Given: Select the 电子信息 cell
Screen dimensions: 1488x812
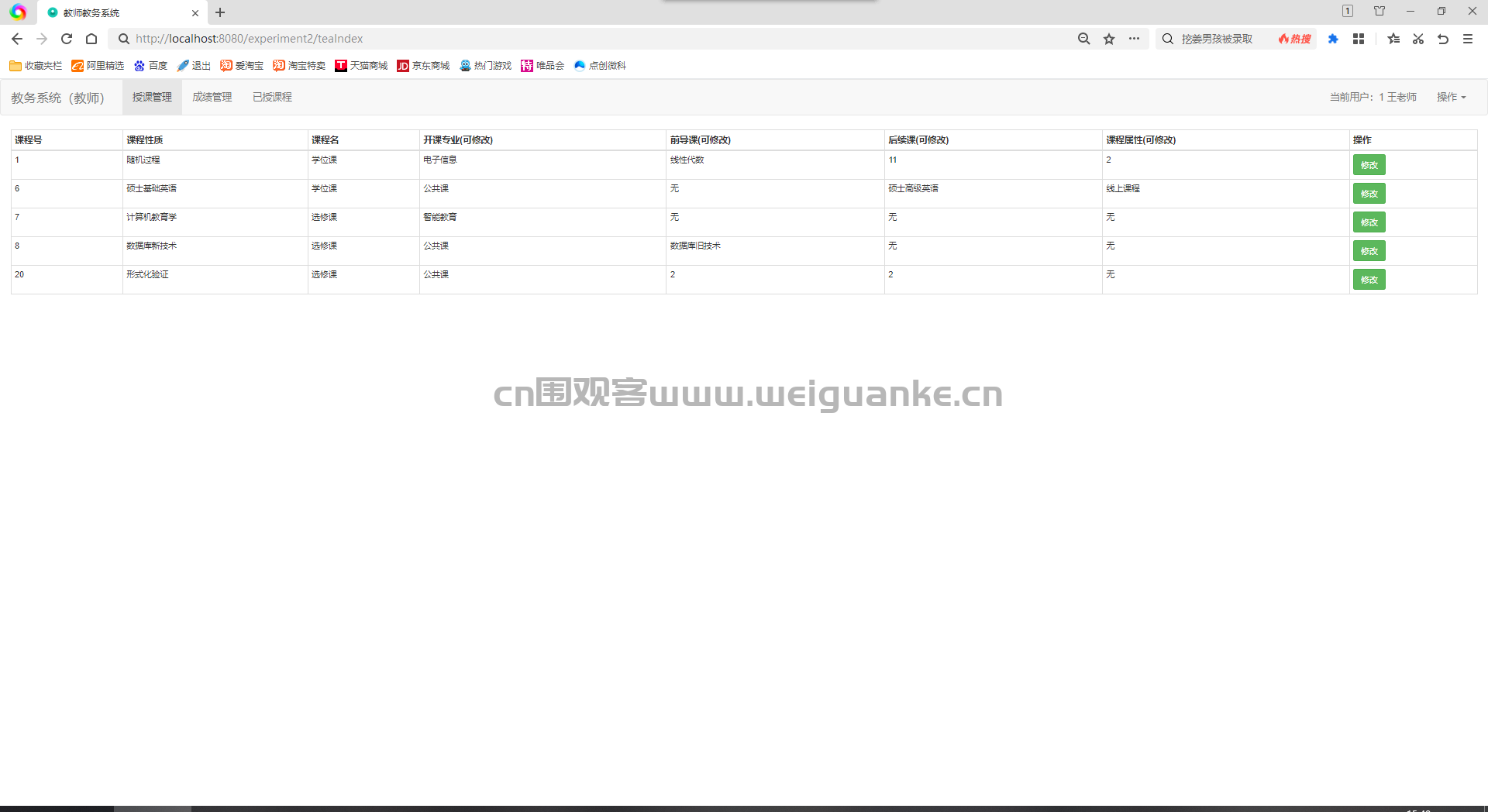Looking at the screenshot, I should tap(542, 165).
